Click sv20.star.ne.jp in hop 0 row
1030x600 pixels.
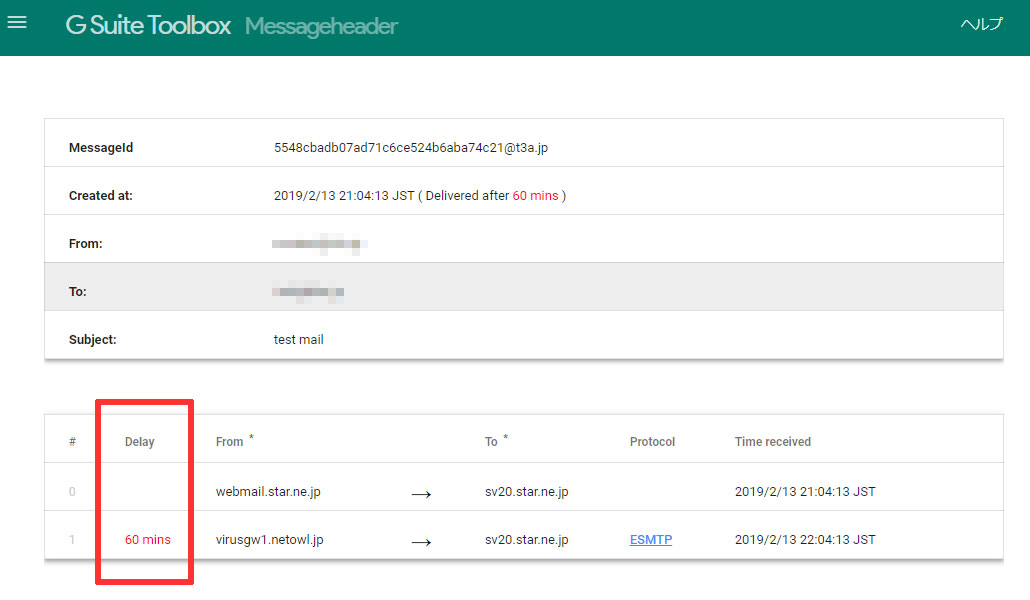pos(526,492)
